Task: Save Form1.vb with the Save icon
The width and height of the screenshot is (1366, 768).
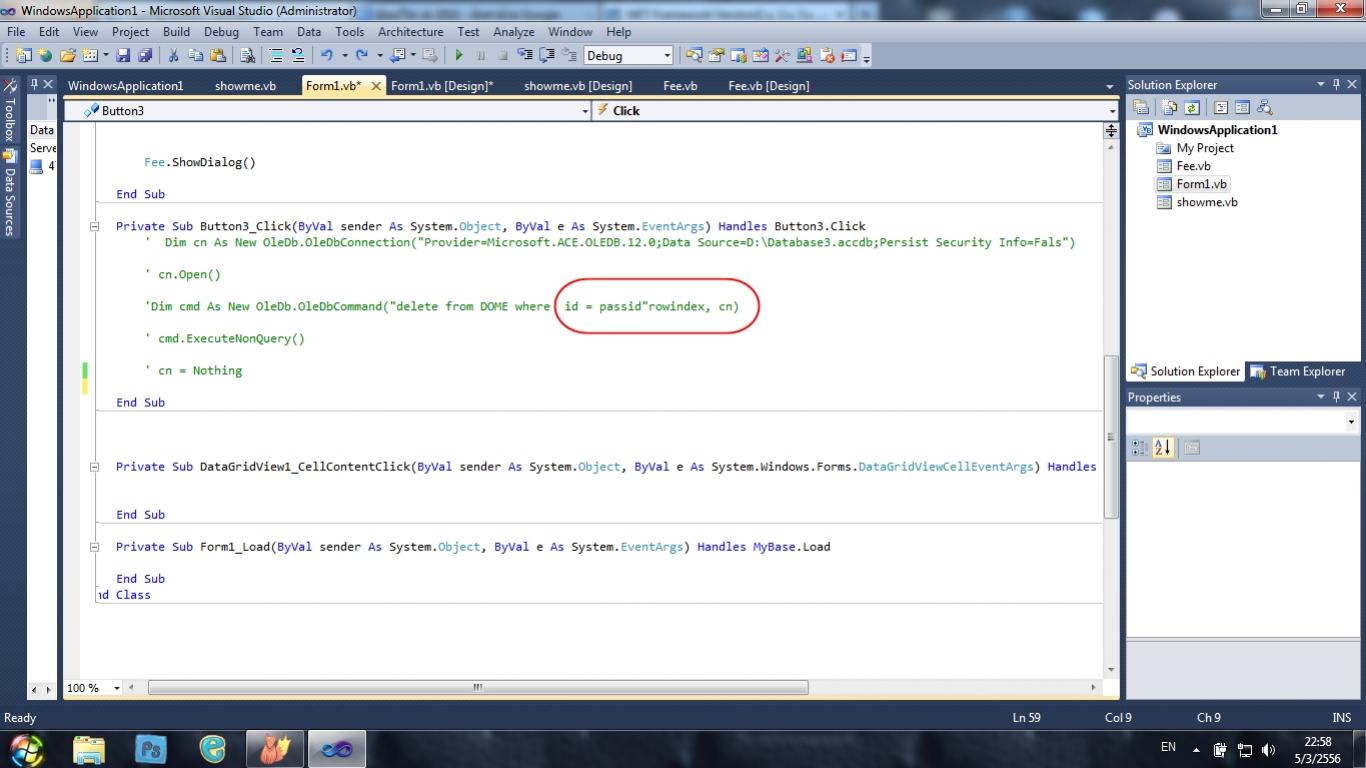Action: click(x=123, y=55)
